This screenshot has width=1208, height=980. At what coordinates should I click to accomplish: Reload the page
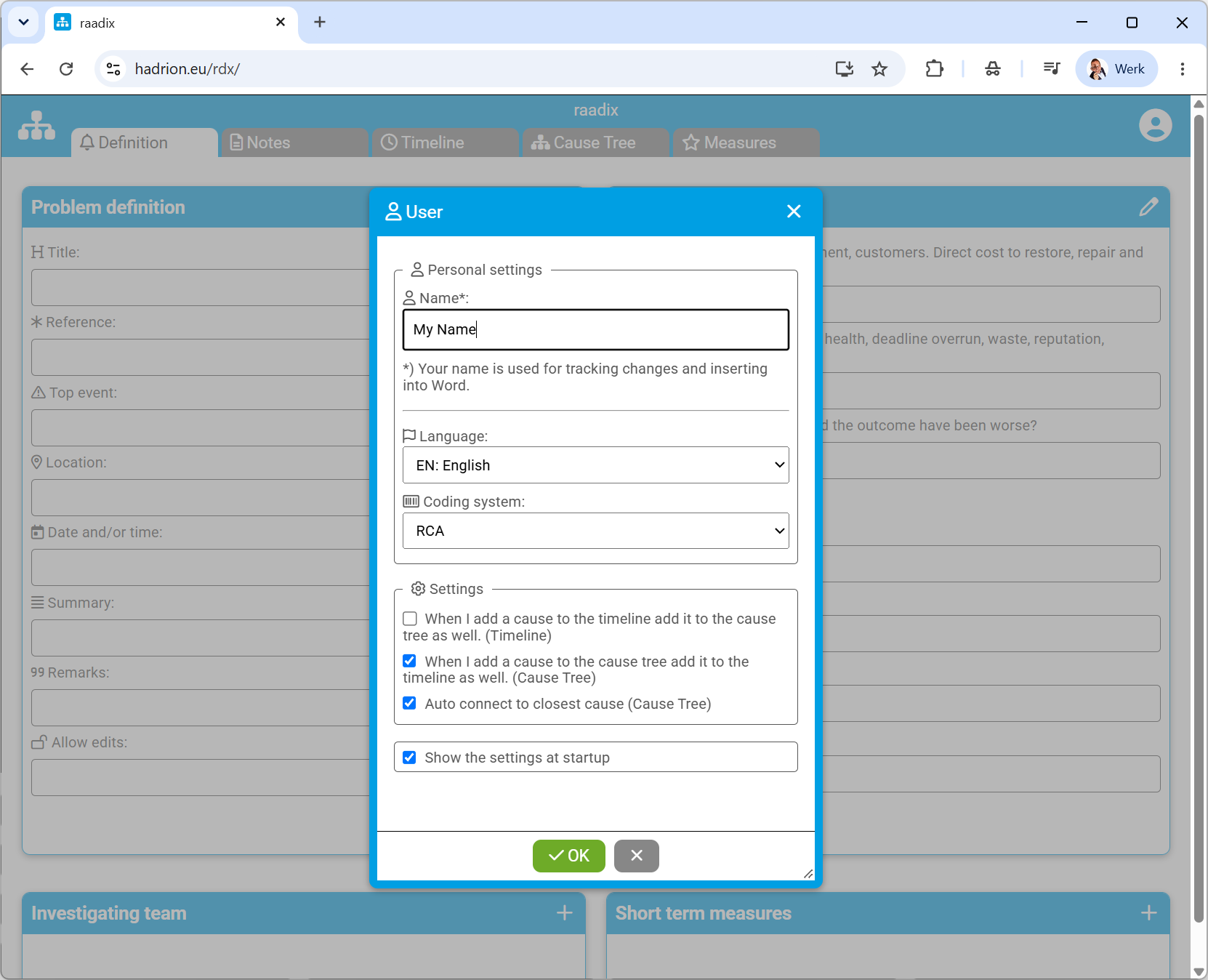point(66,69)
